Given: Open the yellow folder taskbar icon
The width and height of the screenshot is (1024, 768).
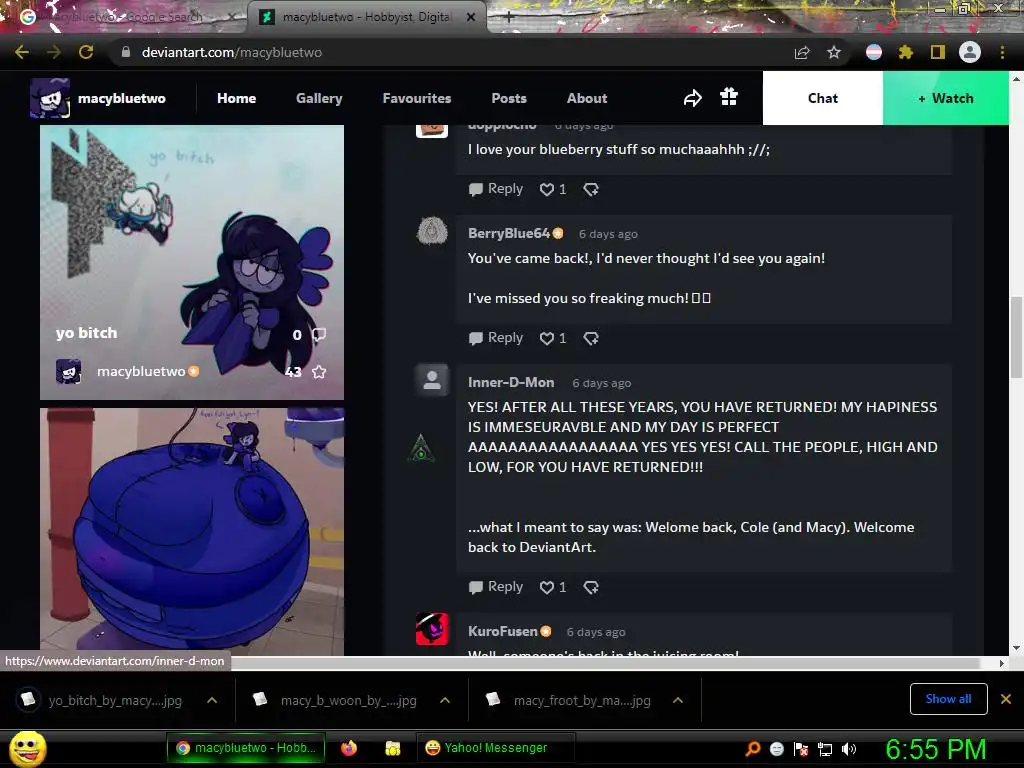Looking at the screenshot, I should [x=392, y=748].
